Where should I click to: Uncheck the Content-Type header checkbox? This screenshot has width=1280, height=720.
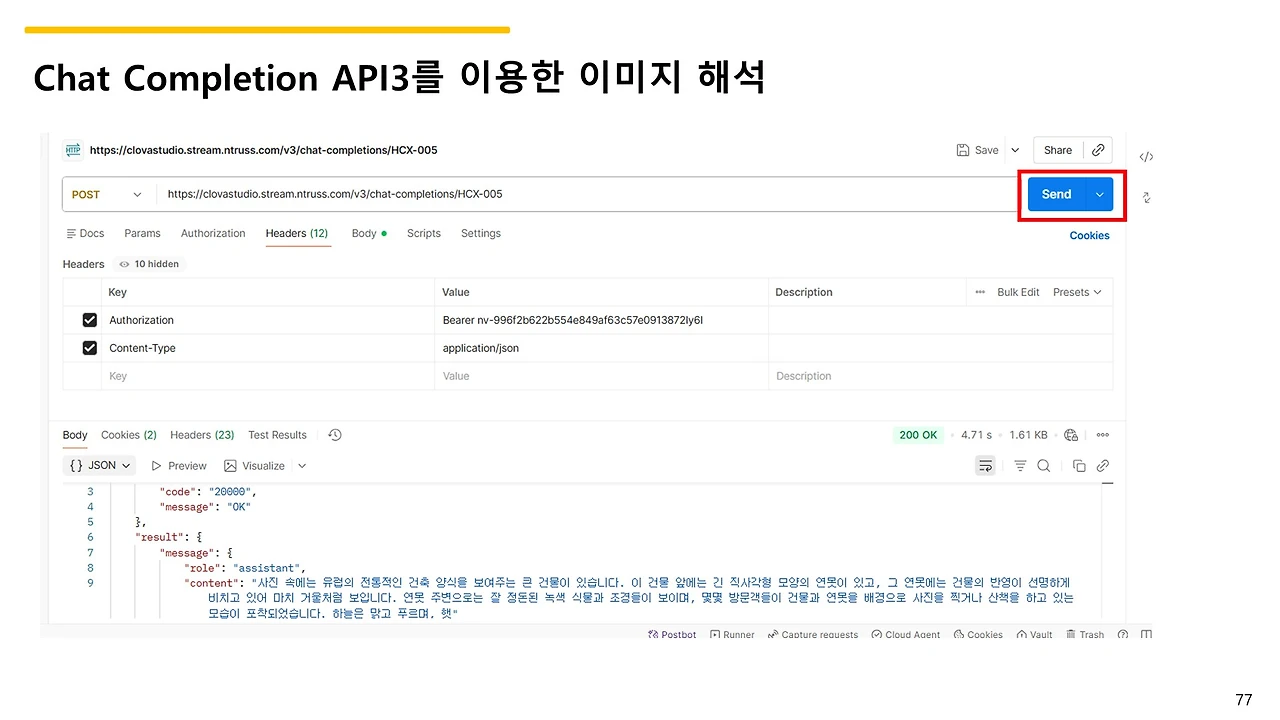[x=90, y=348]
